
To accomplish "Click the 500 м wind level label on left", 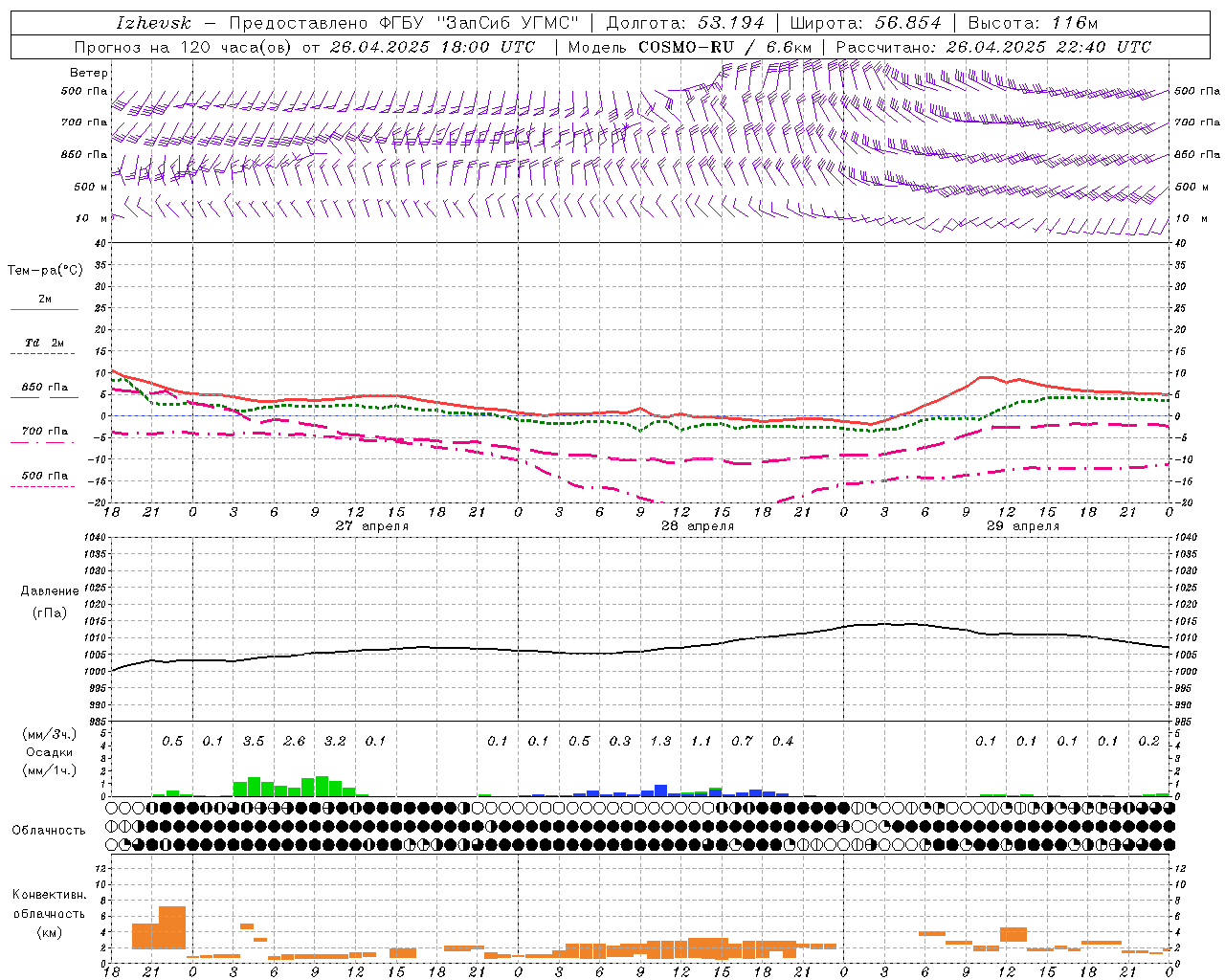I will point(90,187).
